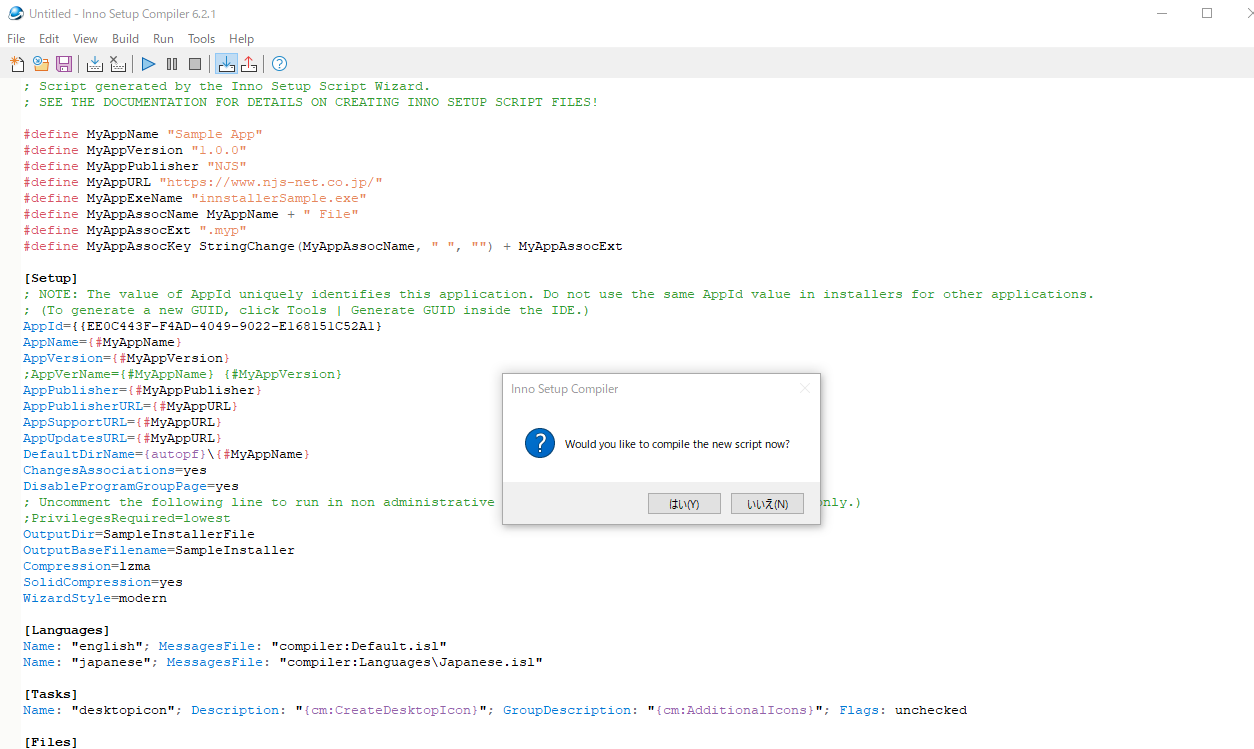This screenshot has width=1254, height=749.
Task: Open the File menu
Action: coord(16,39)
